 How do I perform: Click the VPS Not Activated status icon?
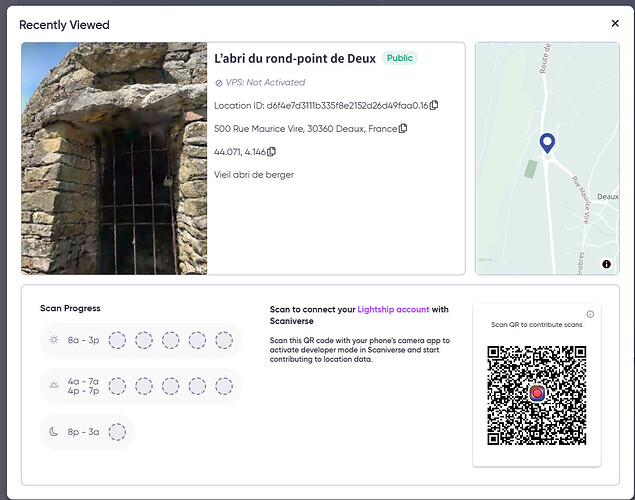pos(219,83)
